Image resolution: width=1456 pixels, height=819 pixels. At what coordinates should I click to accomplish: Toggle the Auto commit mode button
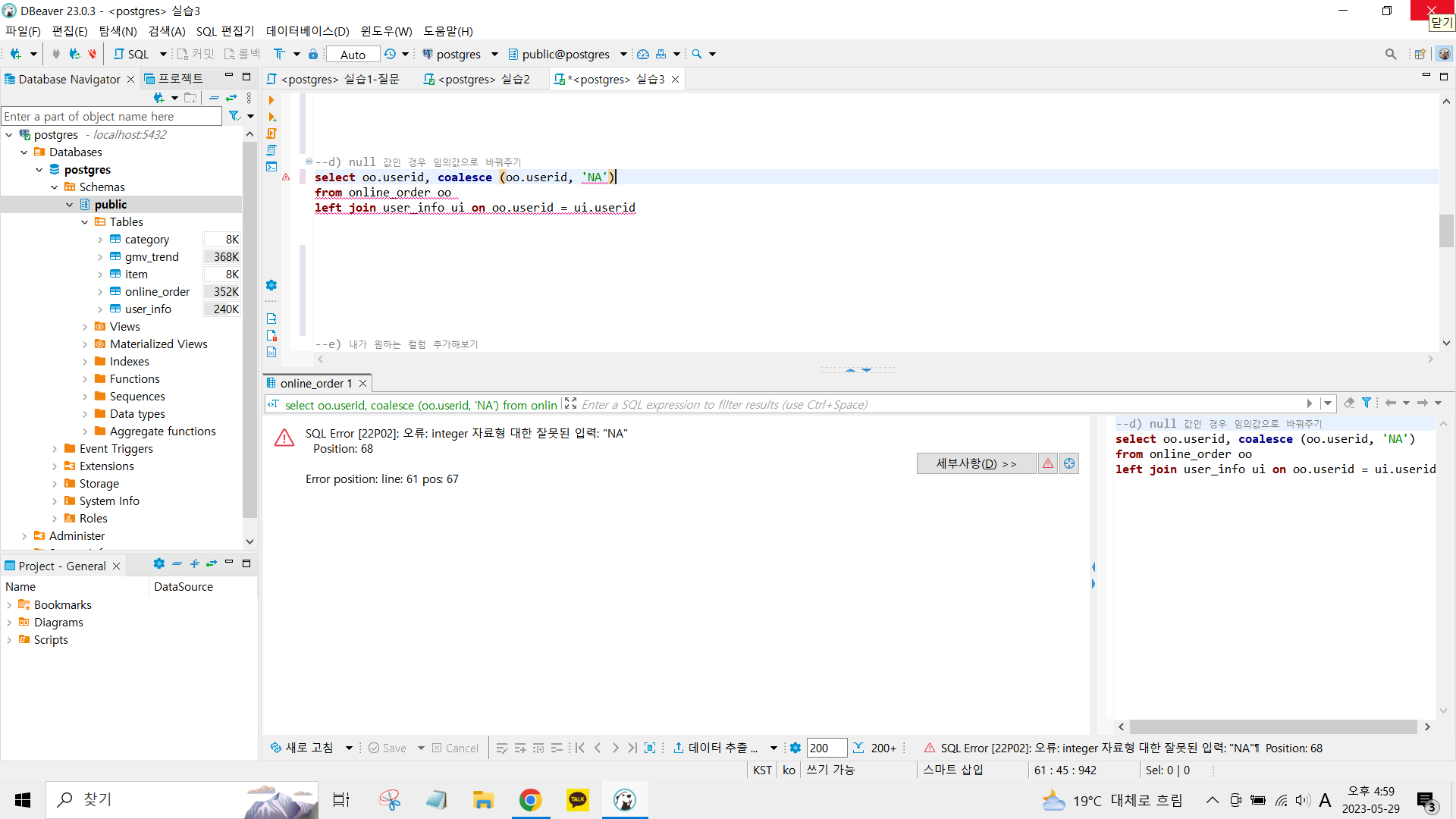point(353,55)
